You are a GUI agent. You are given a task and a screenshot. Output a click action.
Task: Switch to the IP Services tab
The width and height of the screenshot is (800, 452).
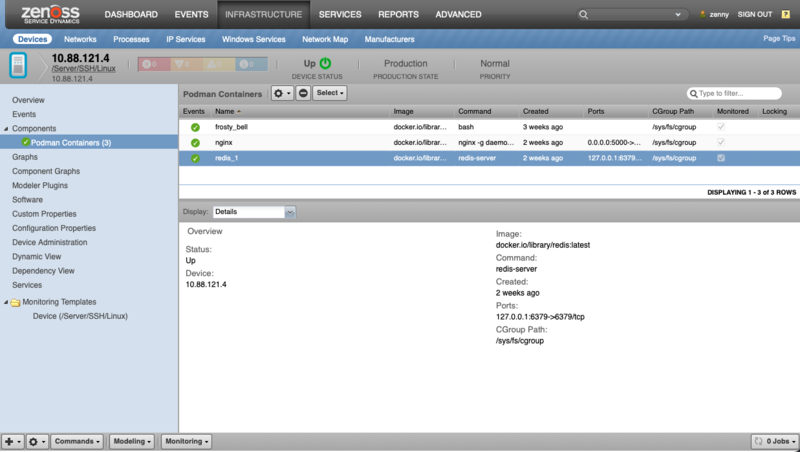coord(186,39)
